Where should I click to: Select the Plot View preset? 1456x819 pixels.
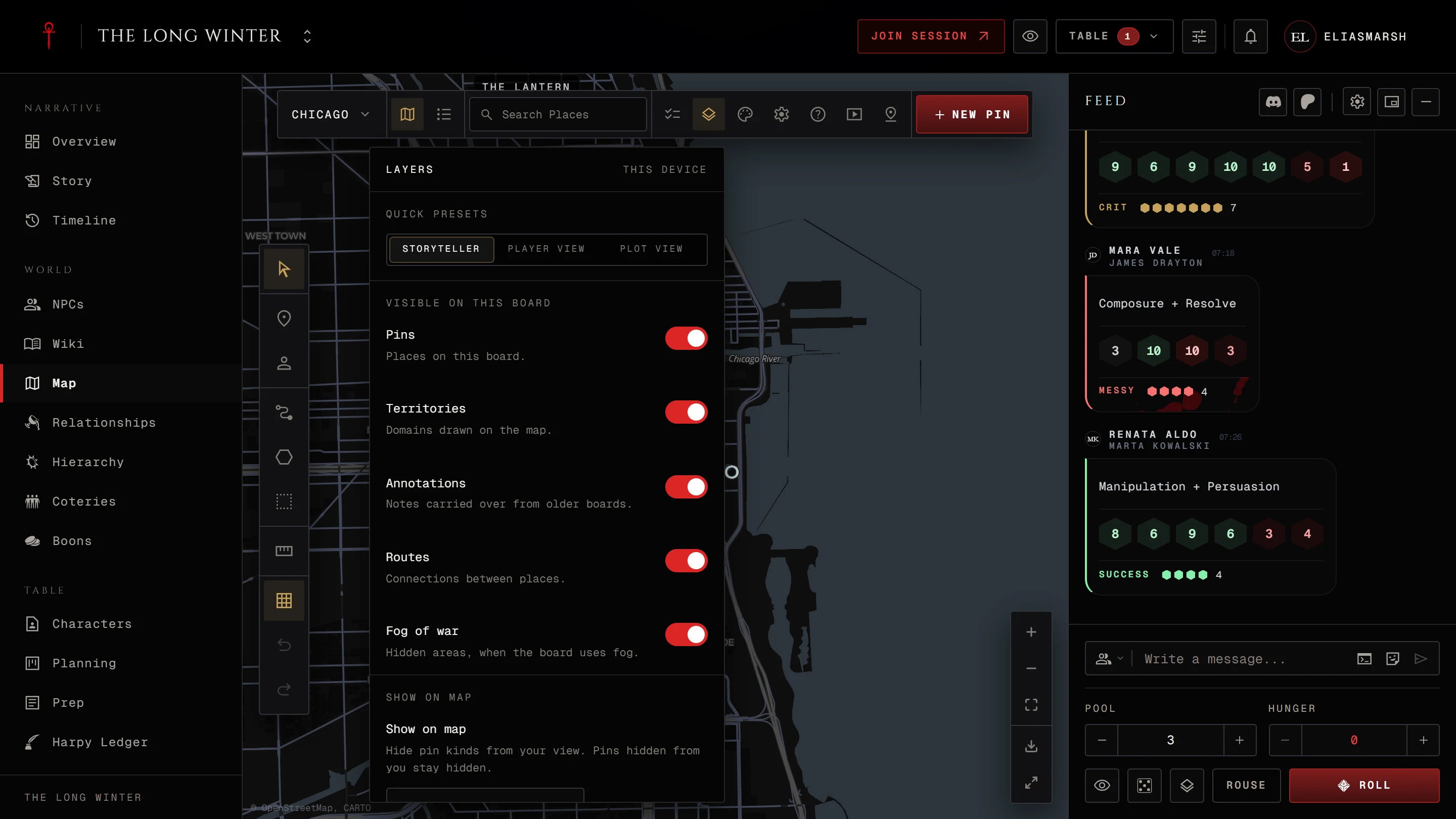pyautogui.click(x=651, y=249)
